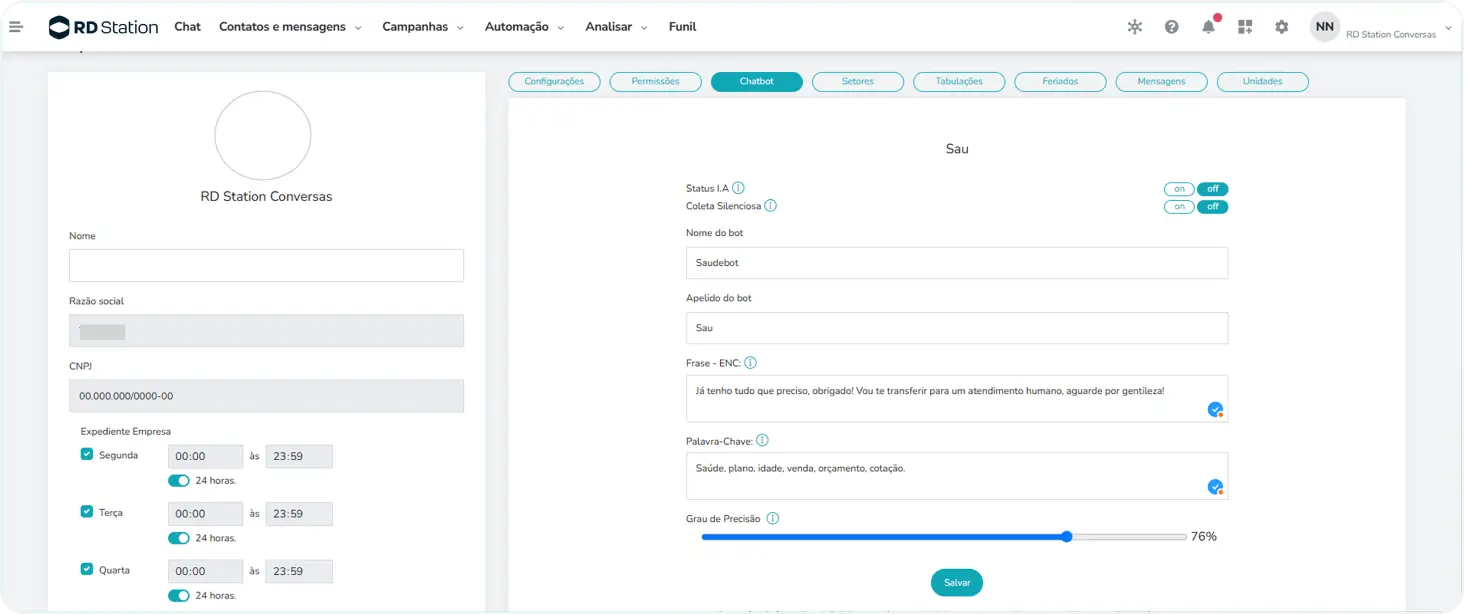
Task: Click check icon in Frase - ENC field
Action: [1215, 409]
